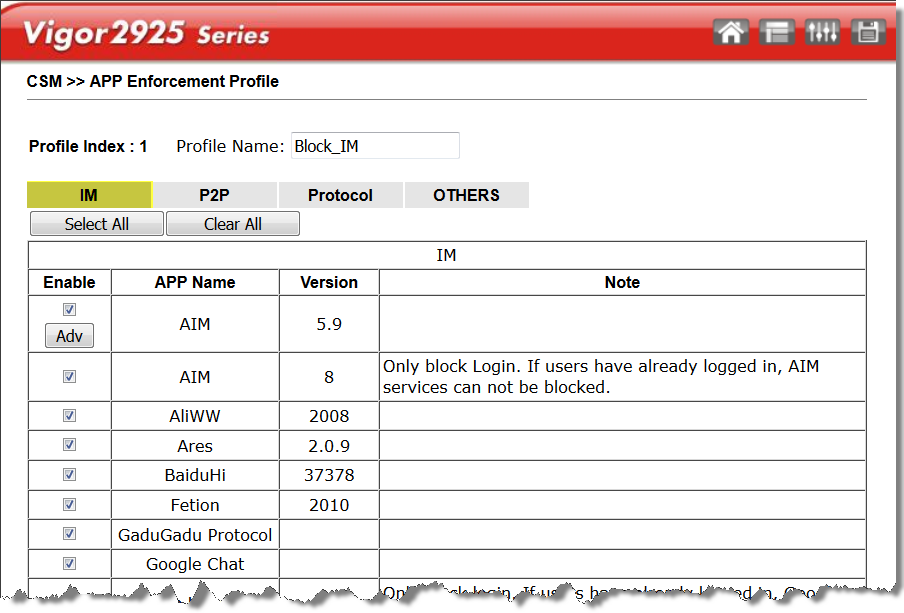Click the Select All button
Screen dimensions: 904x613
(x=97, y=224)
